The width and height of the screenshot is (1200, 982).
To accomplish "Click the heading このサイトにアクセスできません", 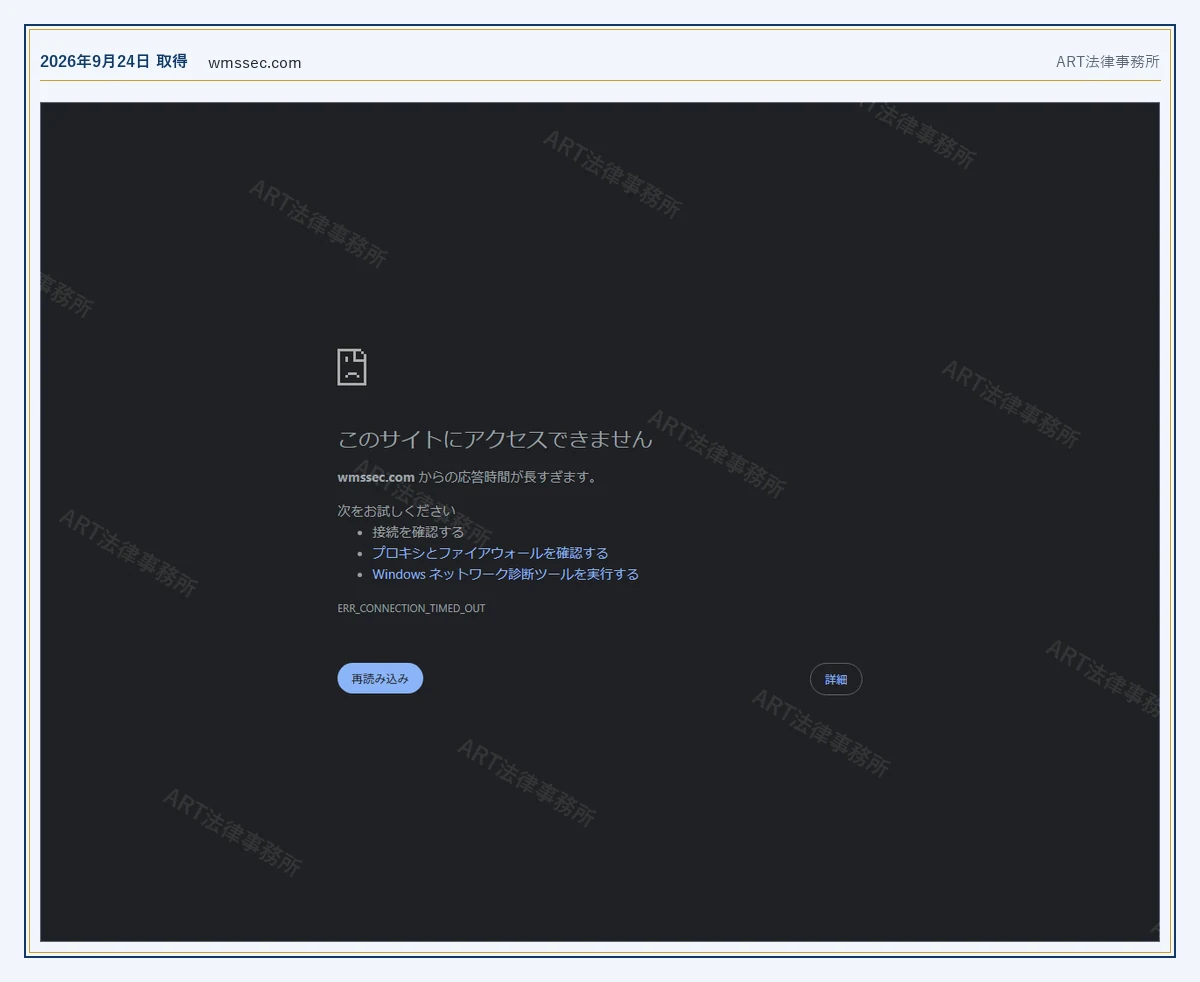I will (495, 439).
